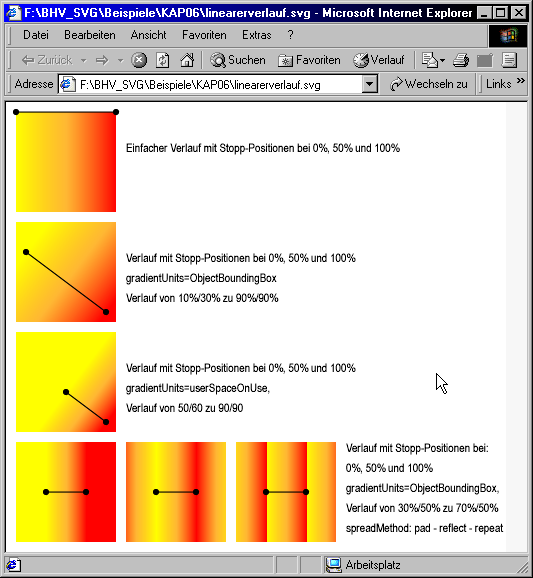Click the Arbeitsplatz status bar zone

425,565
